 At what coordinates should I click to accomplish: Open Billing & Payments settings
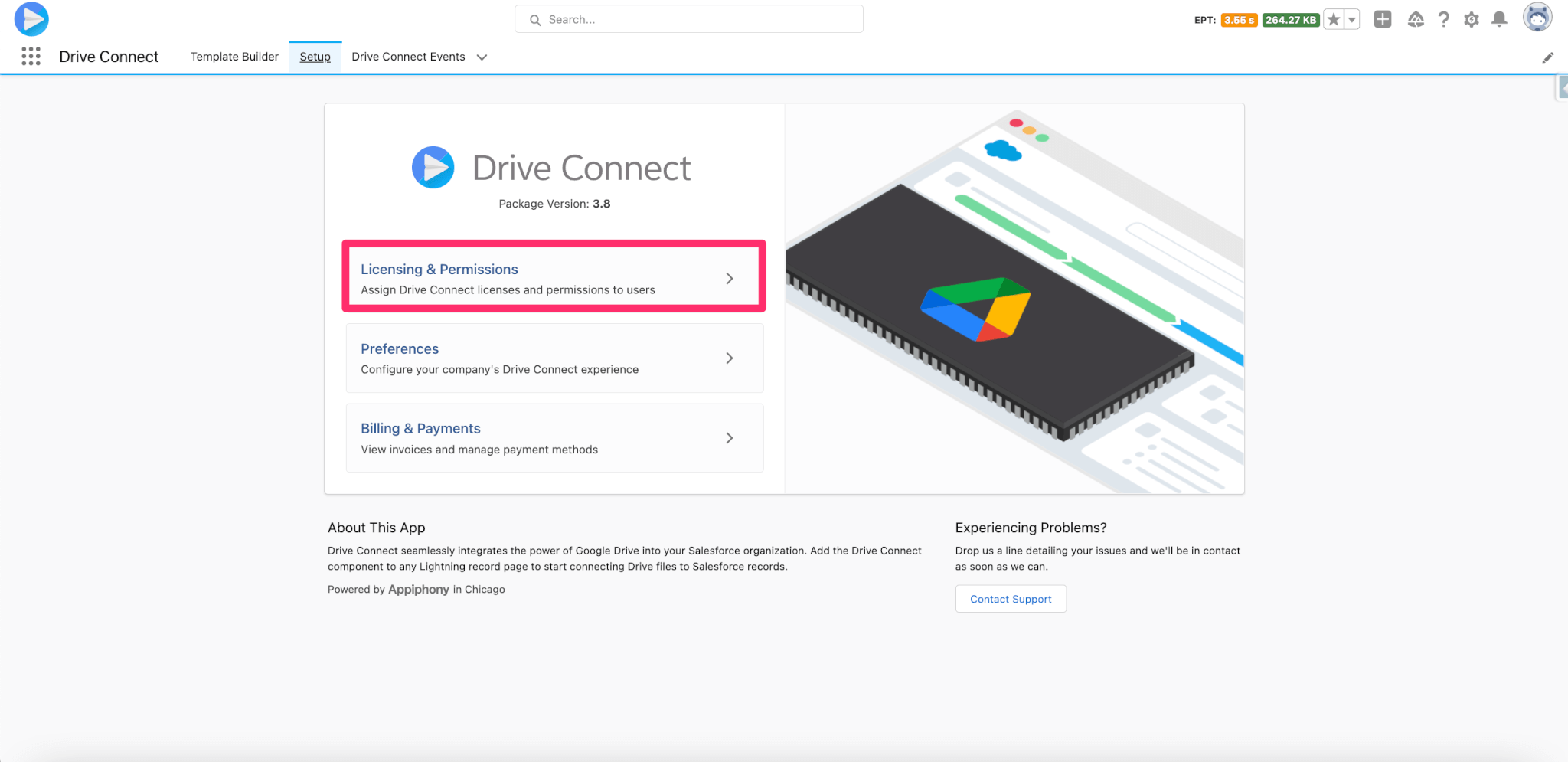coord(554,437)
